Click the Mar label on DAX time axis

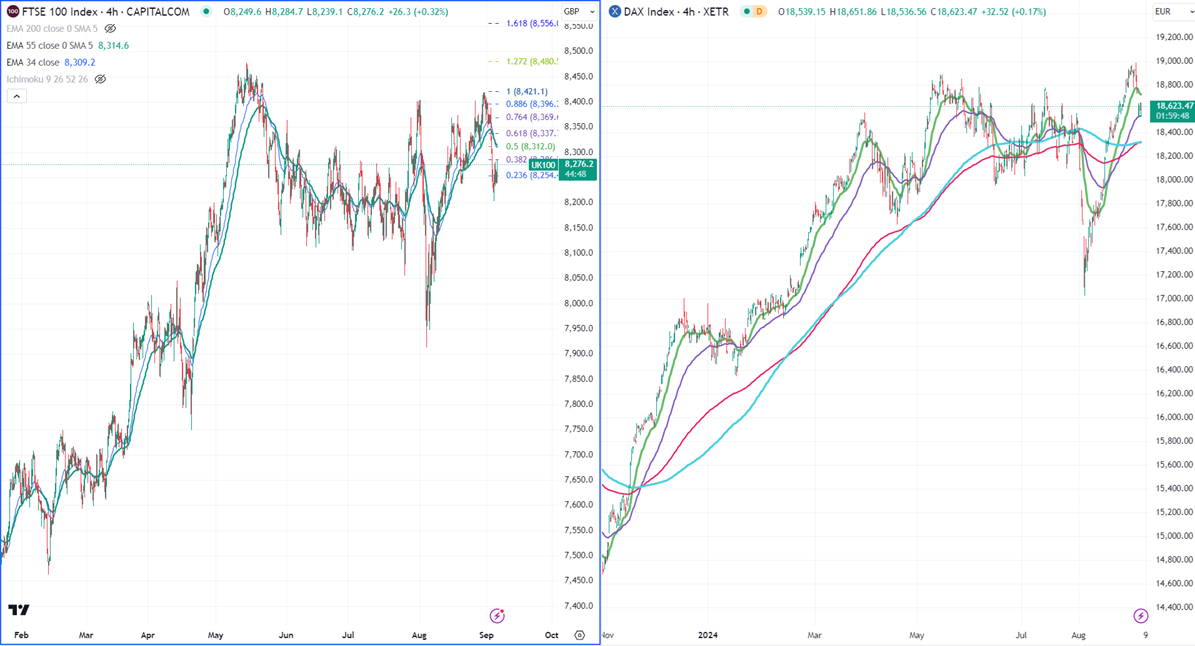(815, 635)
